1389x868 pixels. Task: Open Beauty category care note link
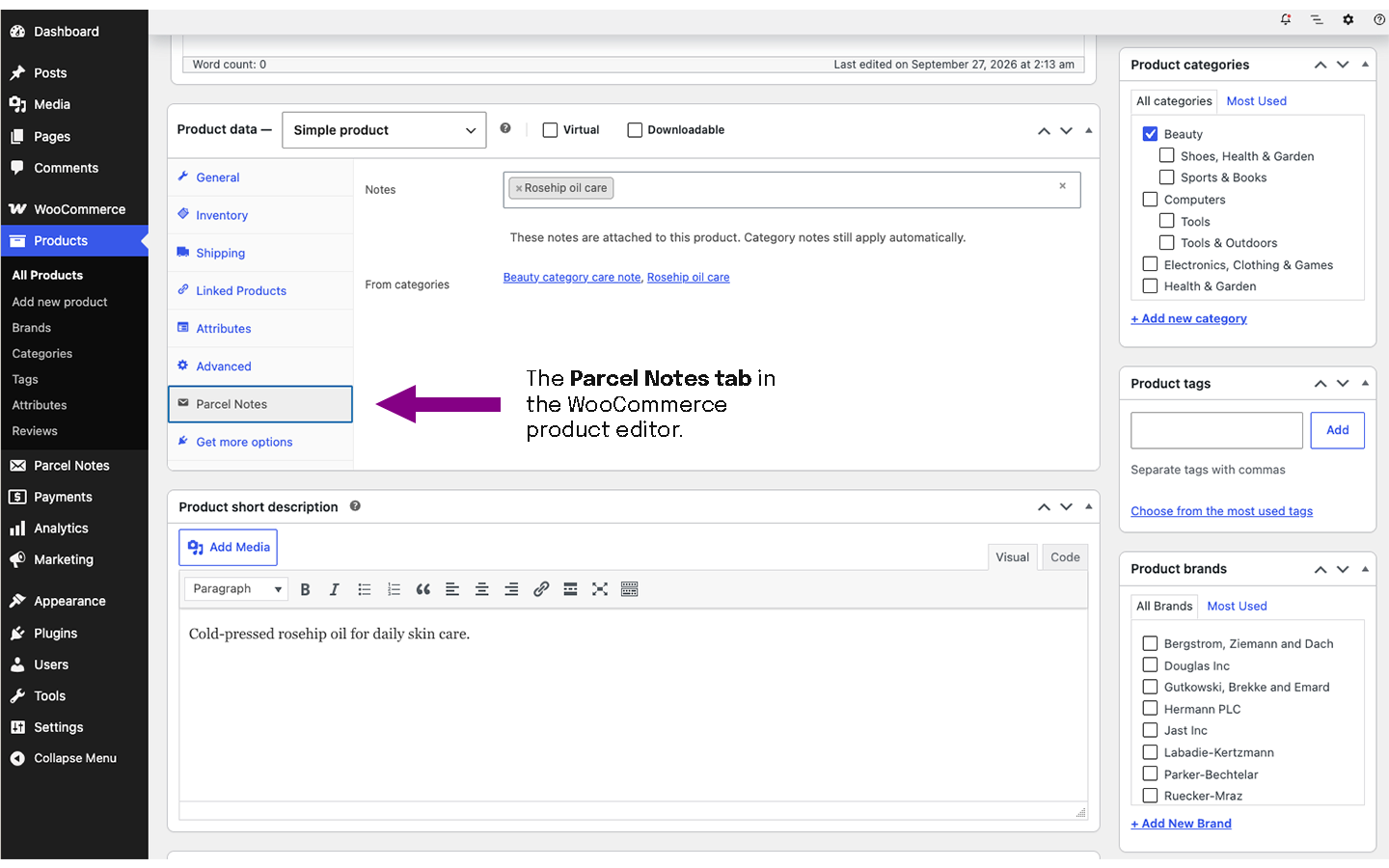click(572, 278)
